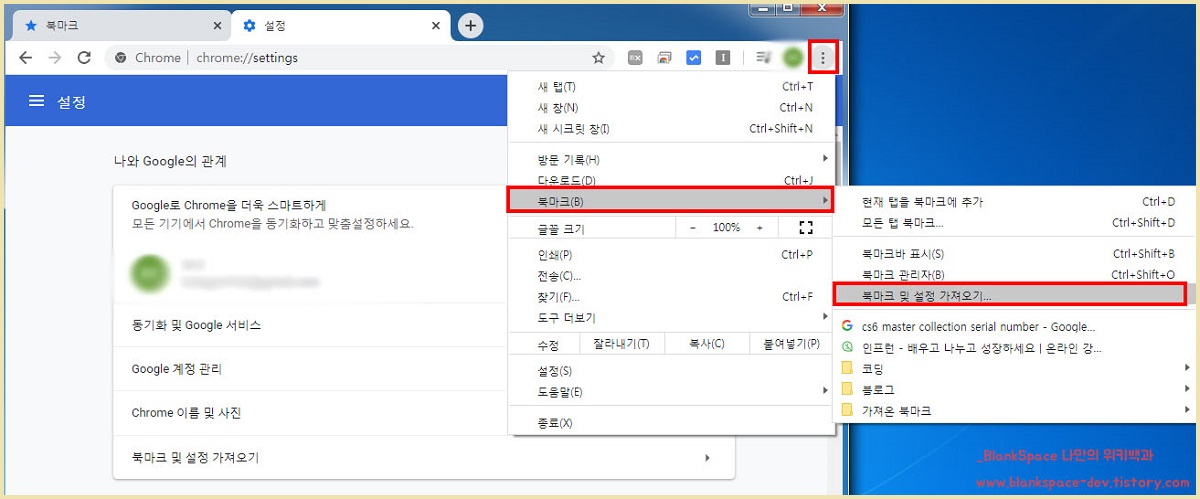The image size is (1200, 499).
Task: Choose 인쇄(P) print option
Action: click(671, 255)
